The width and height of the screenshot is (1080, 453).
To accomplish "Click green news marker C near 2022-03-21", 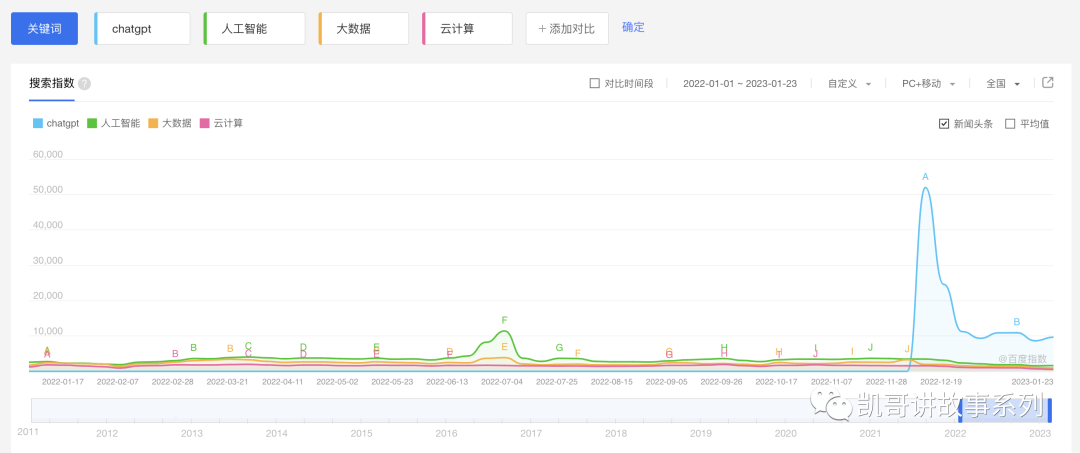I will tap(248, 346).
